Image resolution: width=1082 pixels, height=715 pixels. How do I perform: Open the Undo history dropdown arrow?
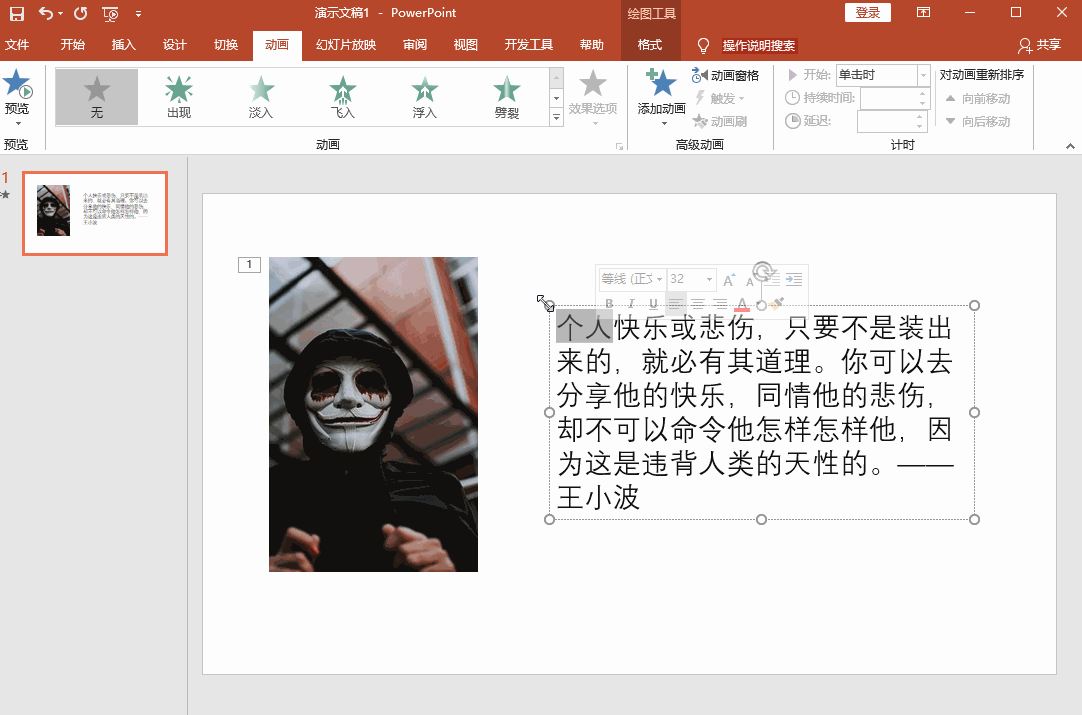pos(60,14)
